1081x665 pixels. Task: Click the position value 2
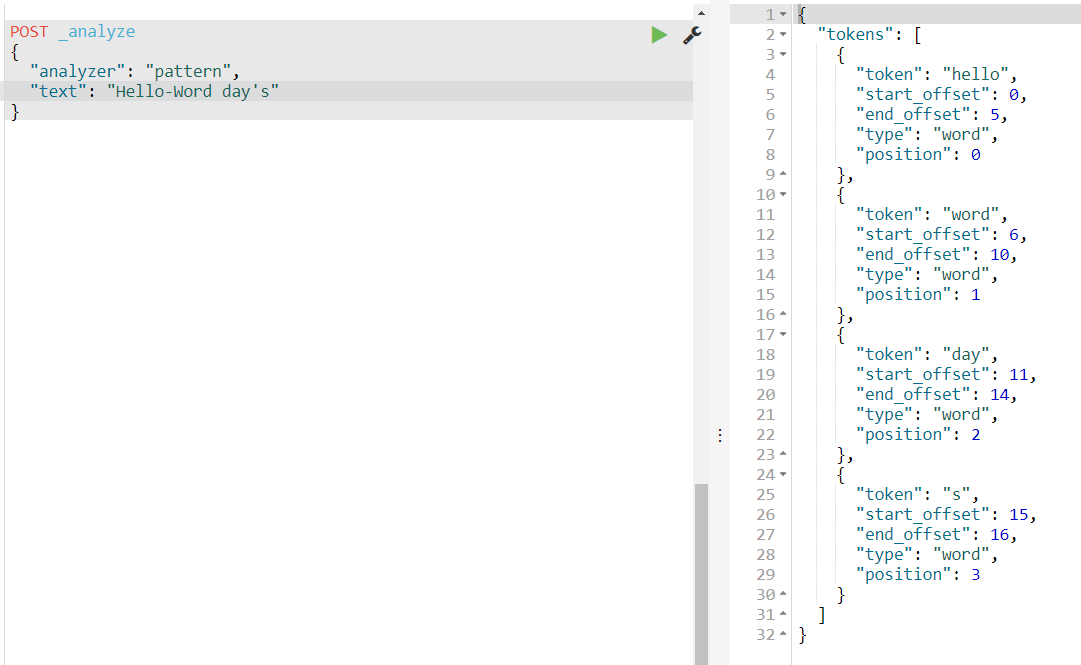pos(976,434)
